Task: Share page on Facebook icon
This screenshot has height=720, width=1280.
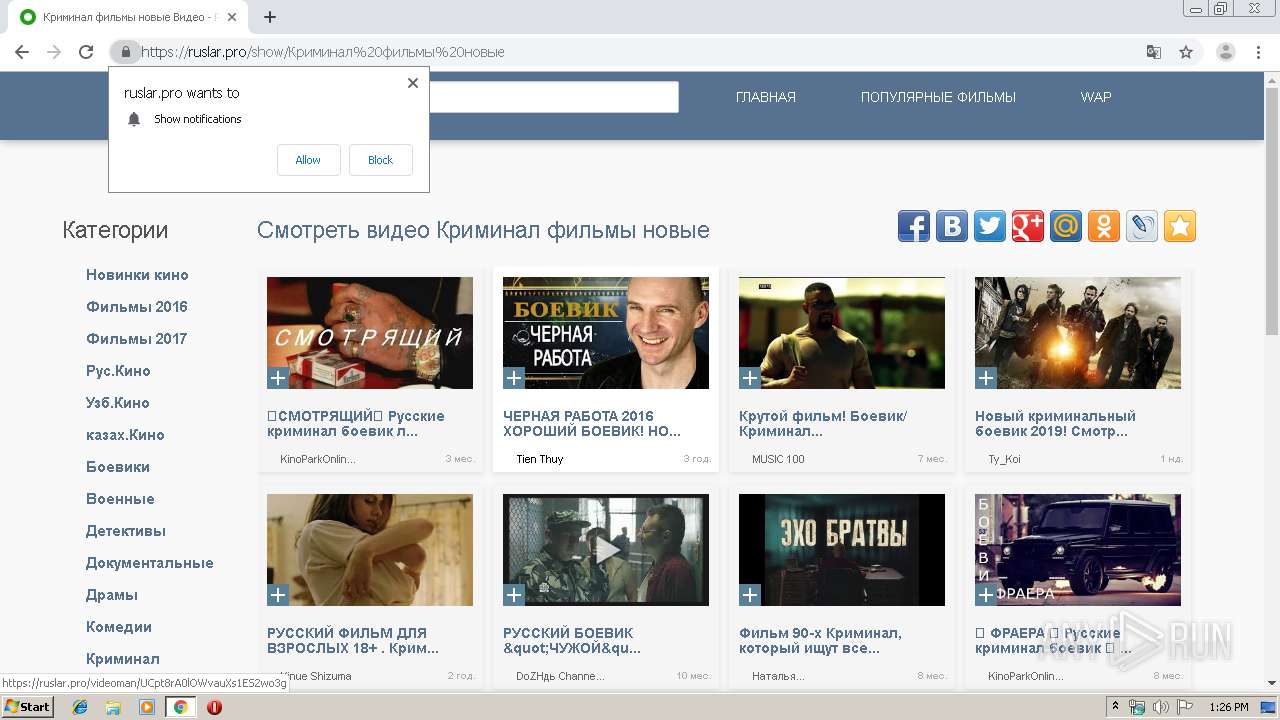Action: click(913, 226)
